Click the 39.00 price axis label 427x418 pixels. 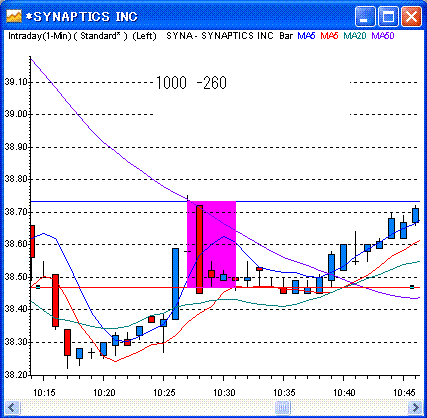pos(16,114)
